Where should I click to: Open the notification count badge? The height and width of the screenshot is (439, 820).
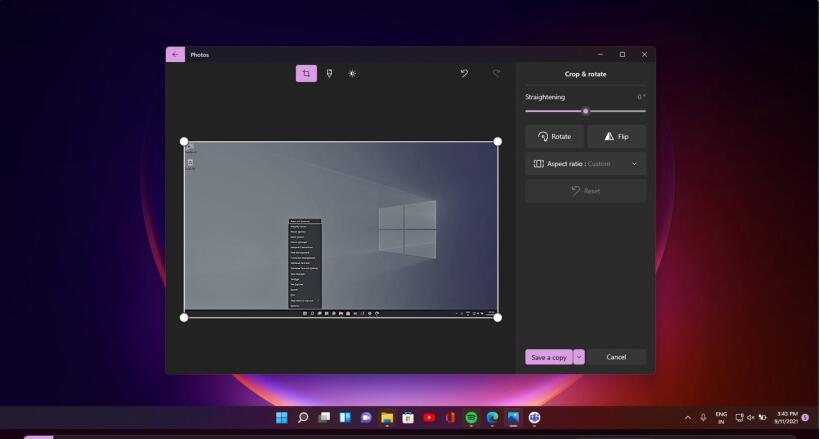(805, 418)
